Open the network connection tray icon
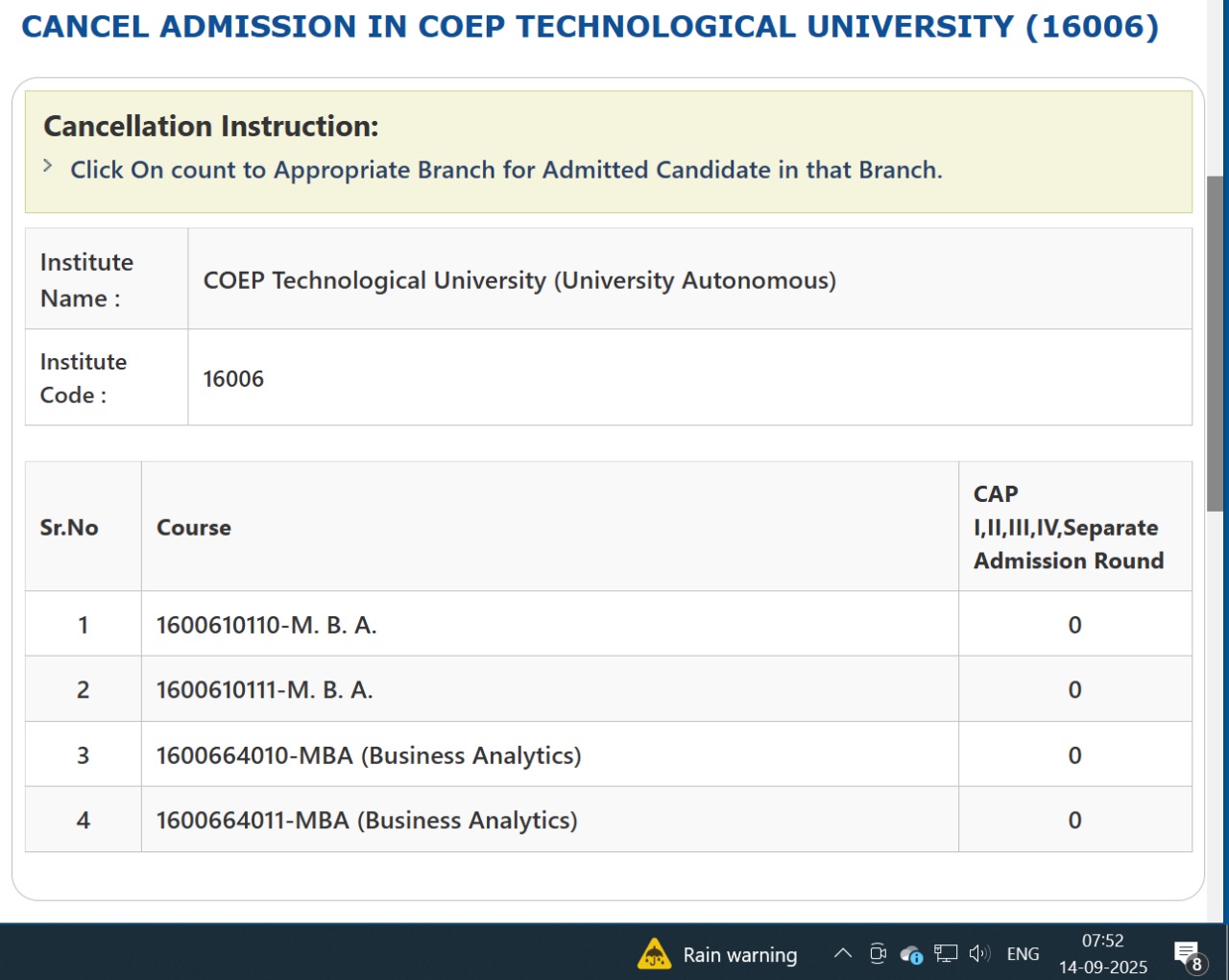This screenshot has height=980, width=1229. (946, 953)
